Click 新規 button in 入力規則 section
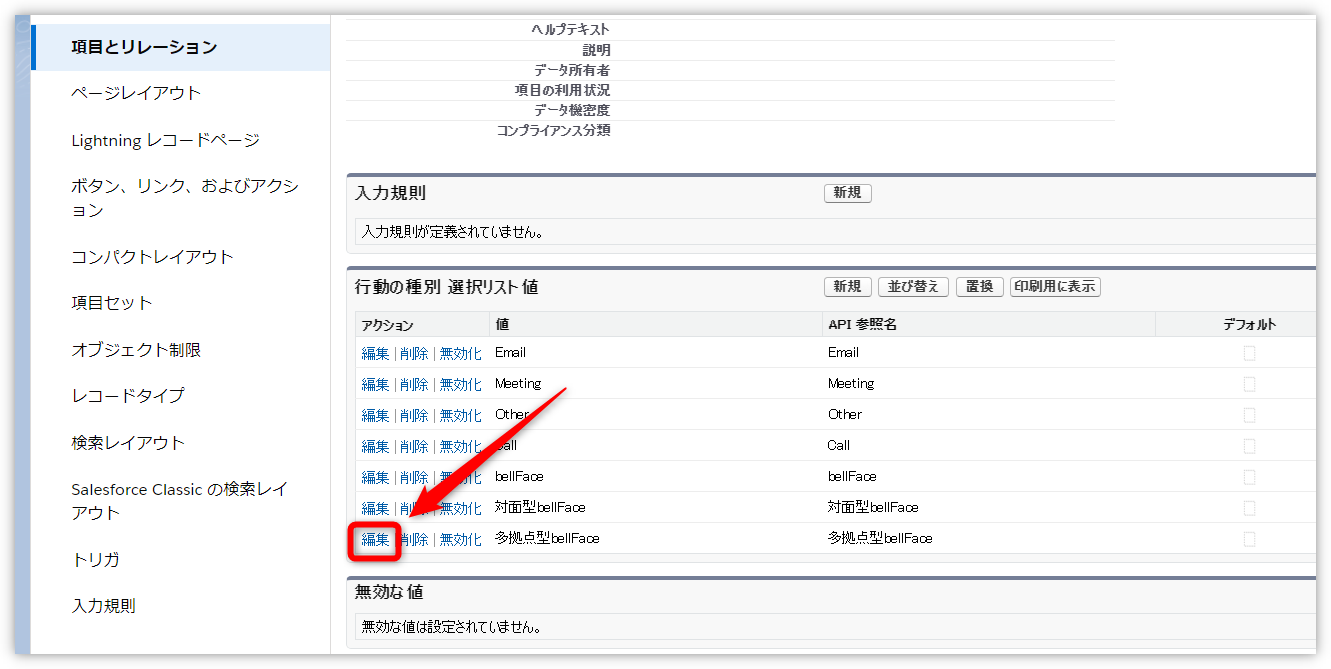Image resolution: width=1331 pixels, height=669 pixels. [x=847, y=193]
